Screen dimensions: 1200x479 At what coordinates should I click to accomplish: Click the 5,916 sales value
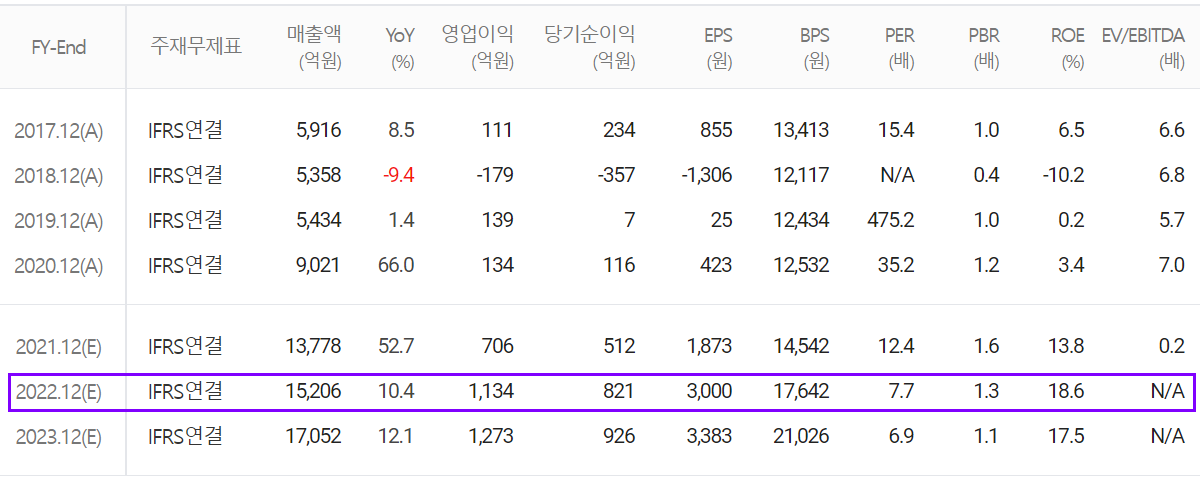[x=319, y=130]
